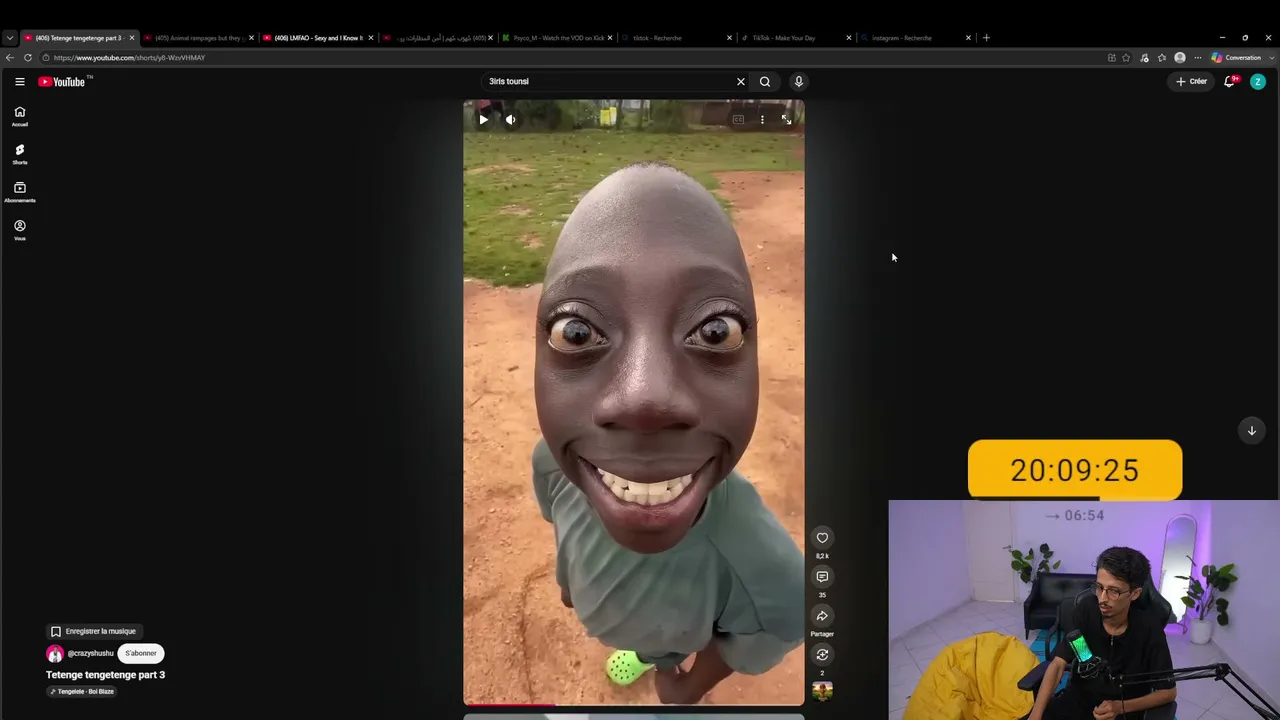Open the install-app icon in address bar
The width and height of the screenshot is (1280, 720).
(x=1111, y=58)
